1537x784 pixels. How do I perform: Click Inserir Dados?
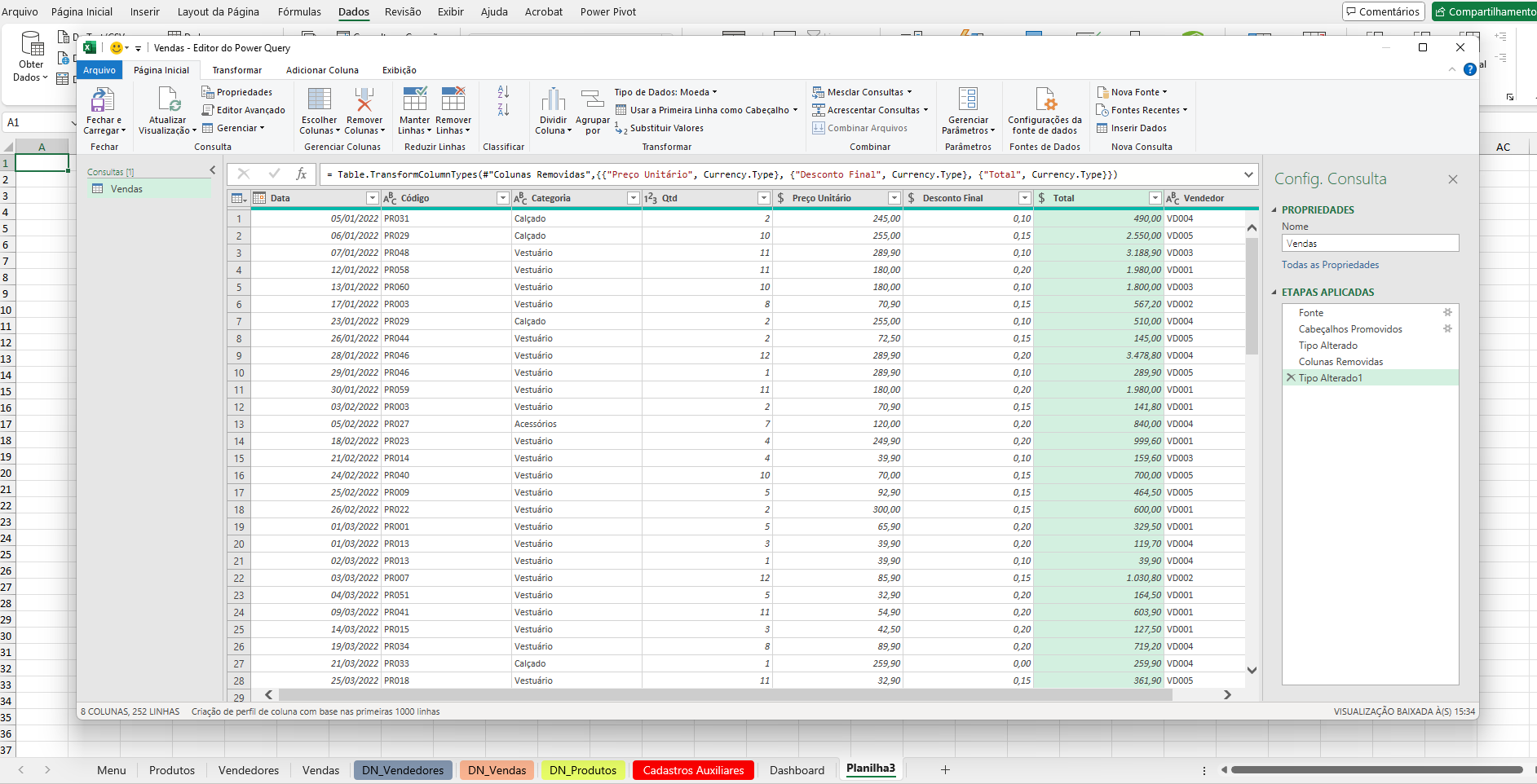pyautogui.click(x=1132, y=128)
